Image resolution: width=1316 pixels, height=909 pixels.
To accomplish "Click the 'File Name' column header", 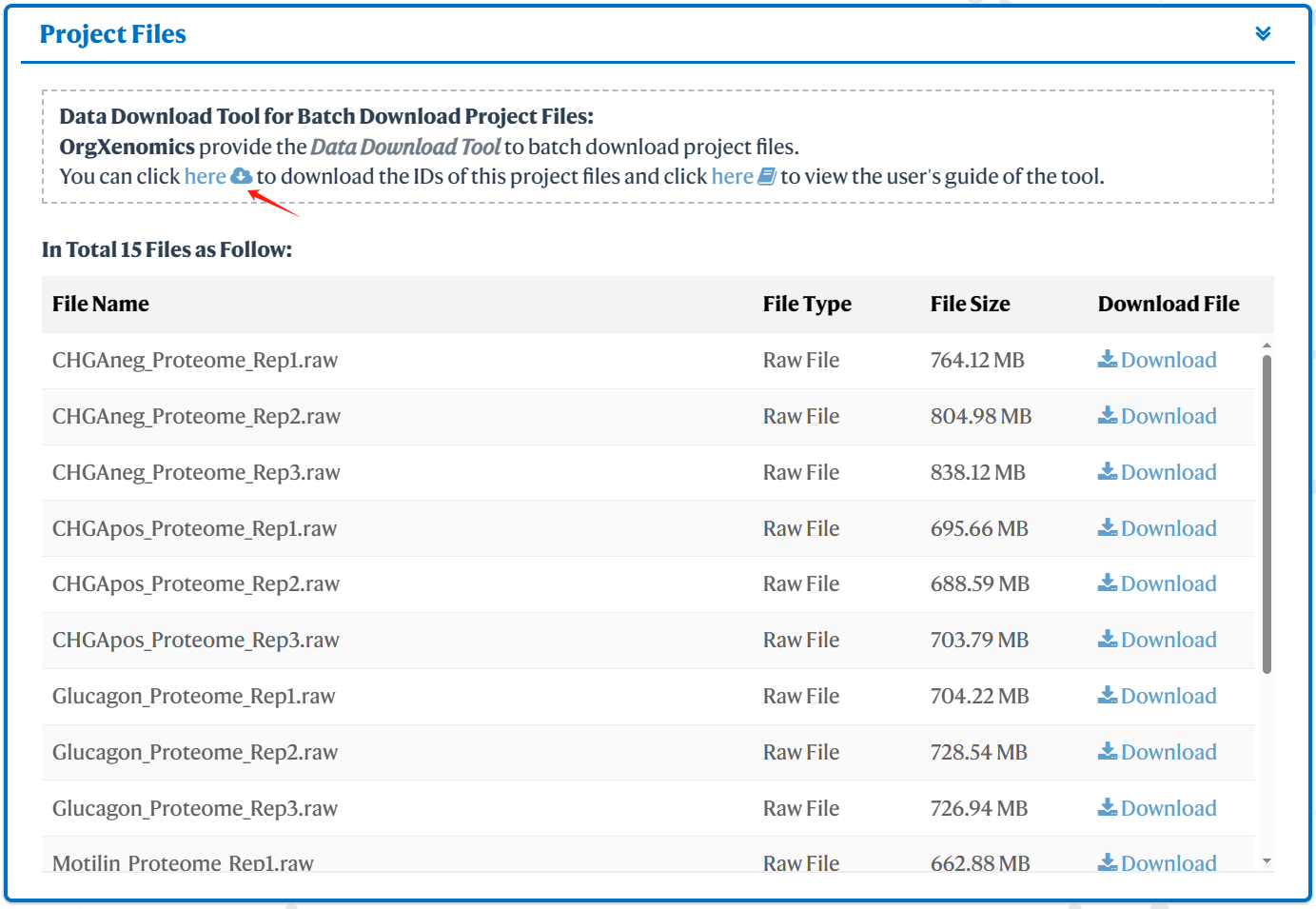I will point(101,304).
